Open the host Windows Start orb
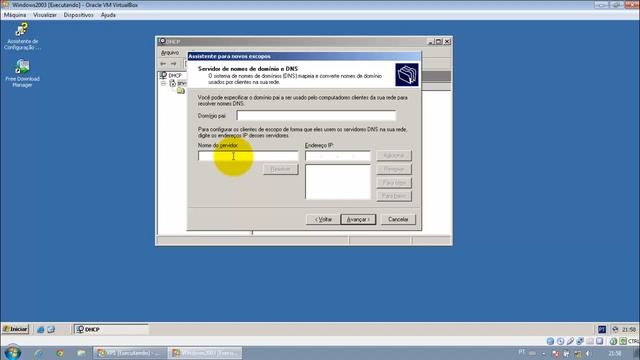The height and width of the screenshot is (360, 640). click(x=13, y=353)
